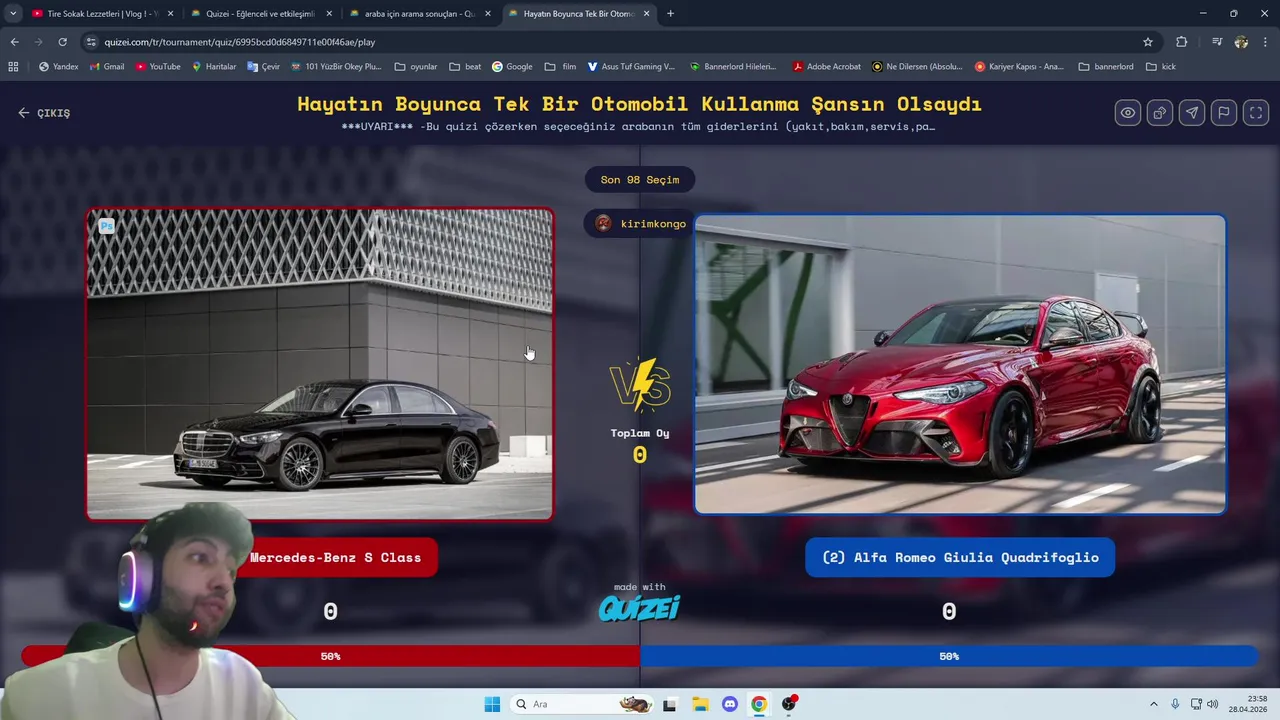Open the volume tray icon

(1213, 704)
